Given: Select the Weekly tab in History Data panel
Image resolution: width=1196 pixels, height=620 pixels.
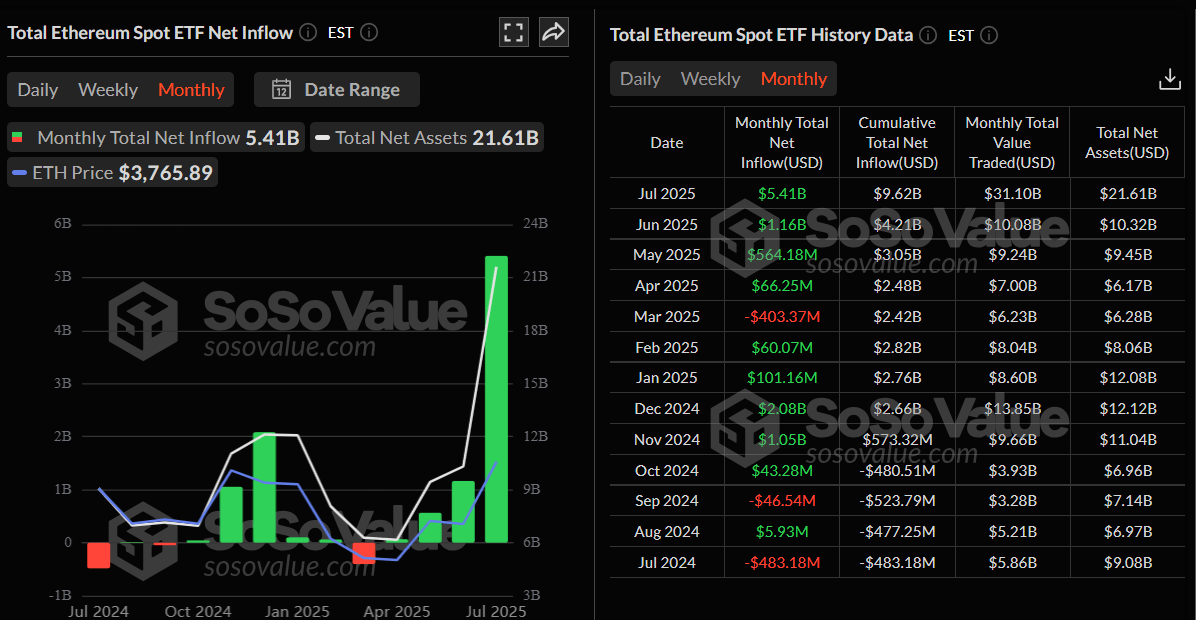Looking at the screenshot, I should (x=710, y=78).
